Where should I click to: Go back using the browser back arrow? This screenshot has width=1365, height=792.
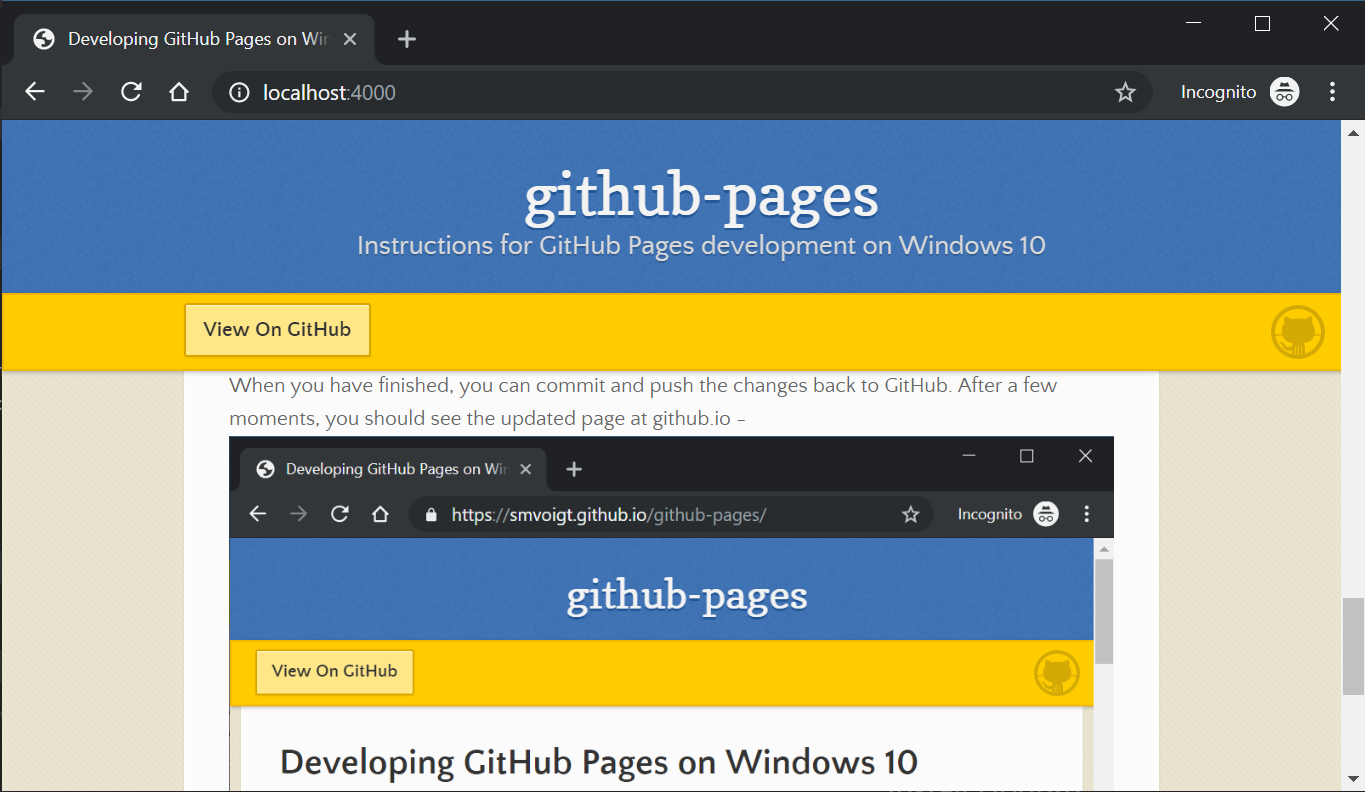click(x=35, y=92)
